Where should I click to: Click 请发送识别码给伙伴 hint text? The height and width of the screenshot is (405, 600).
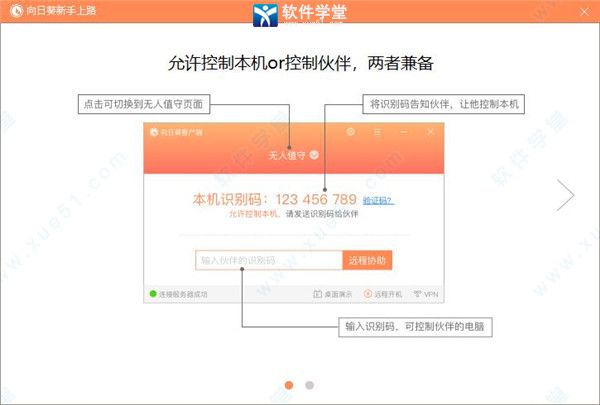(x=322, y=214)
